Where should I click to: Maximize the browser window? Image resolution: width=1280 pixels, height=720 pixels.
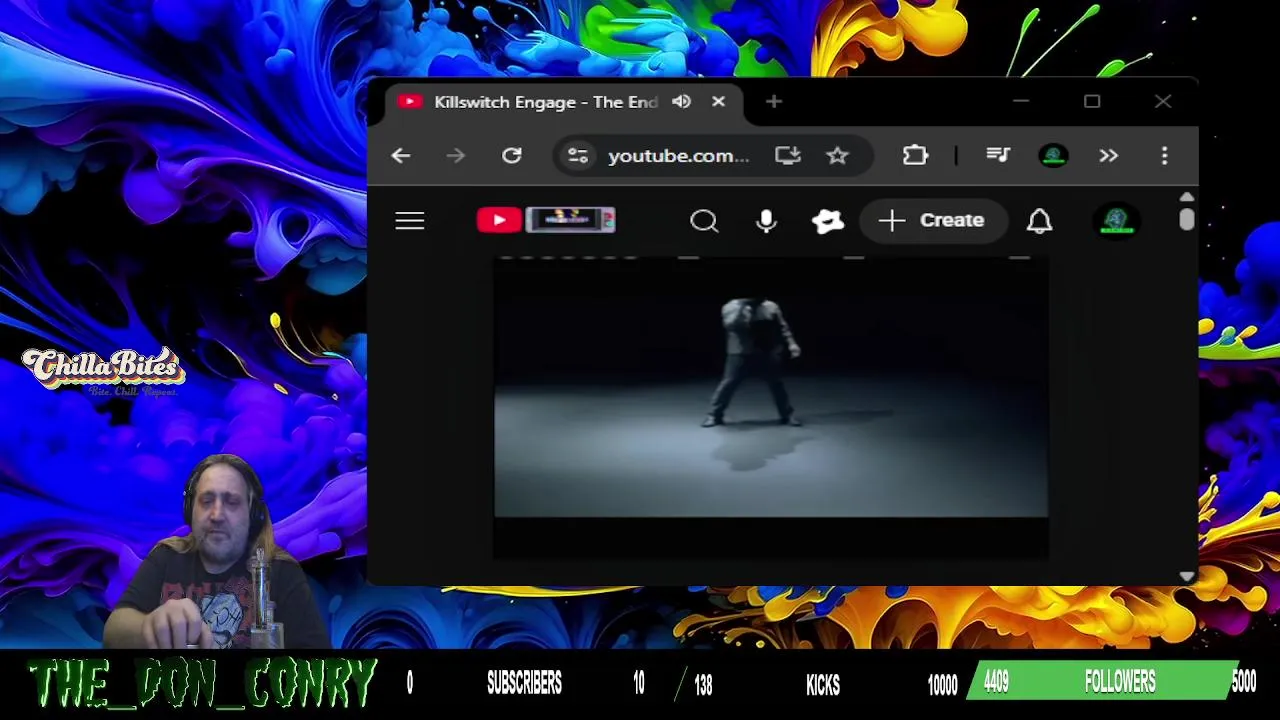(1092, 102)
